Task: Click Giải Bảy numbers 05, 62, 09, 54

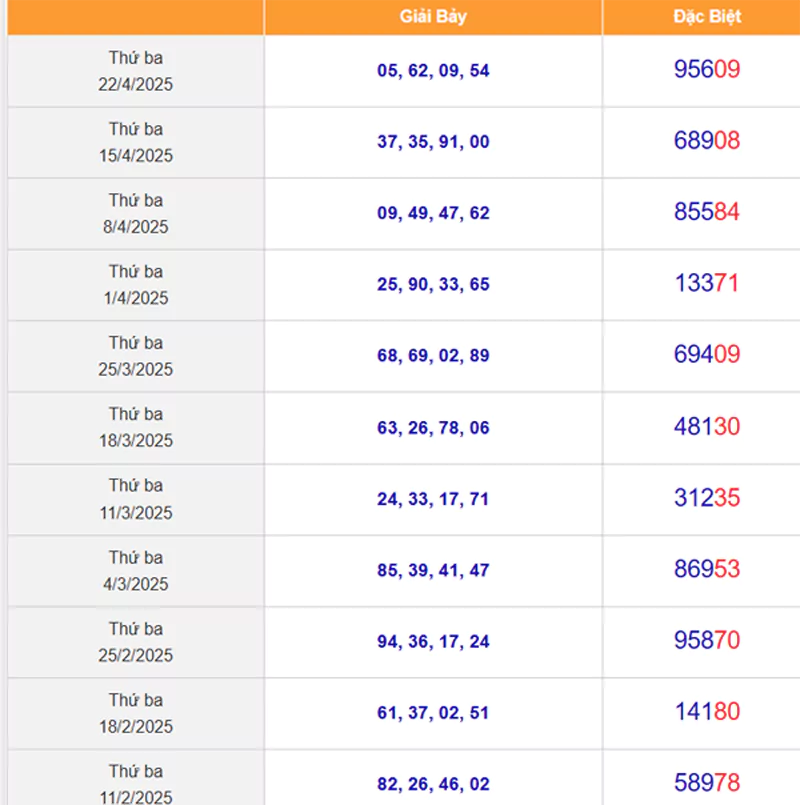Action: click(433, 71)
